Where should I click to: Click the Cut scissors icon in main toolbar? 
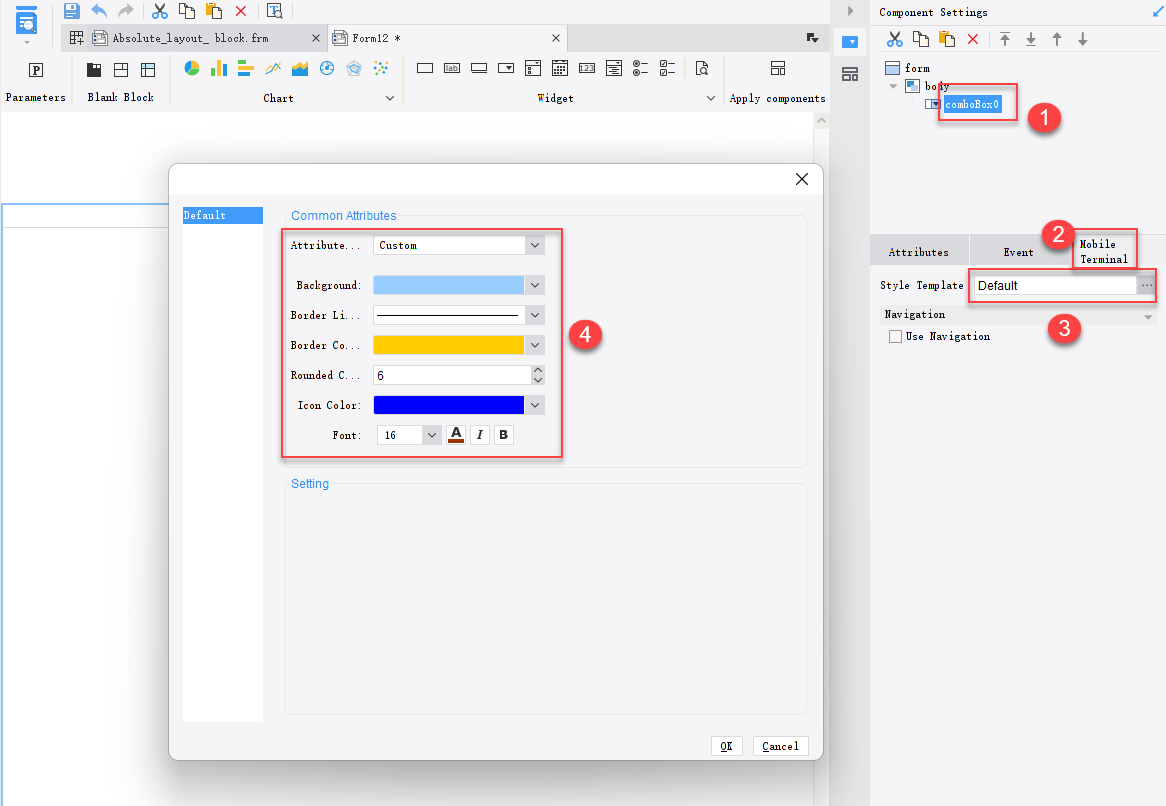(x=159, y=10)
